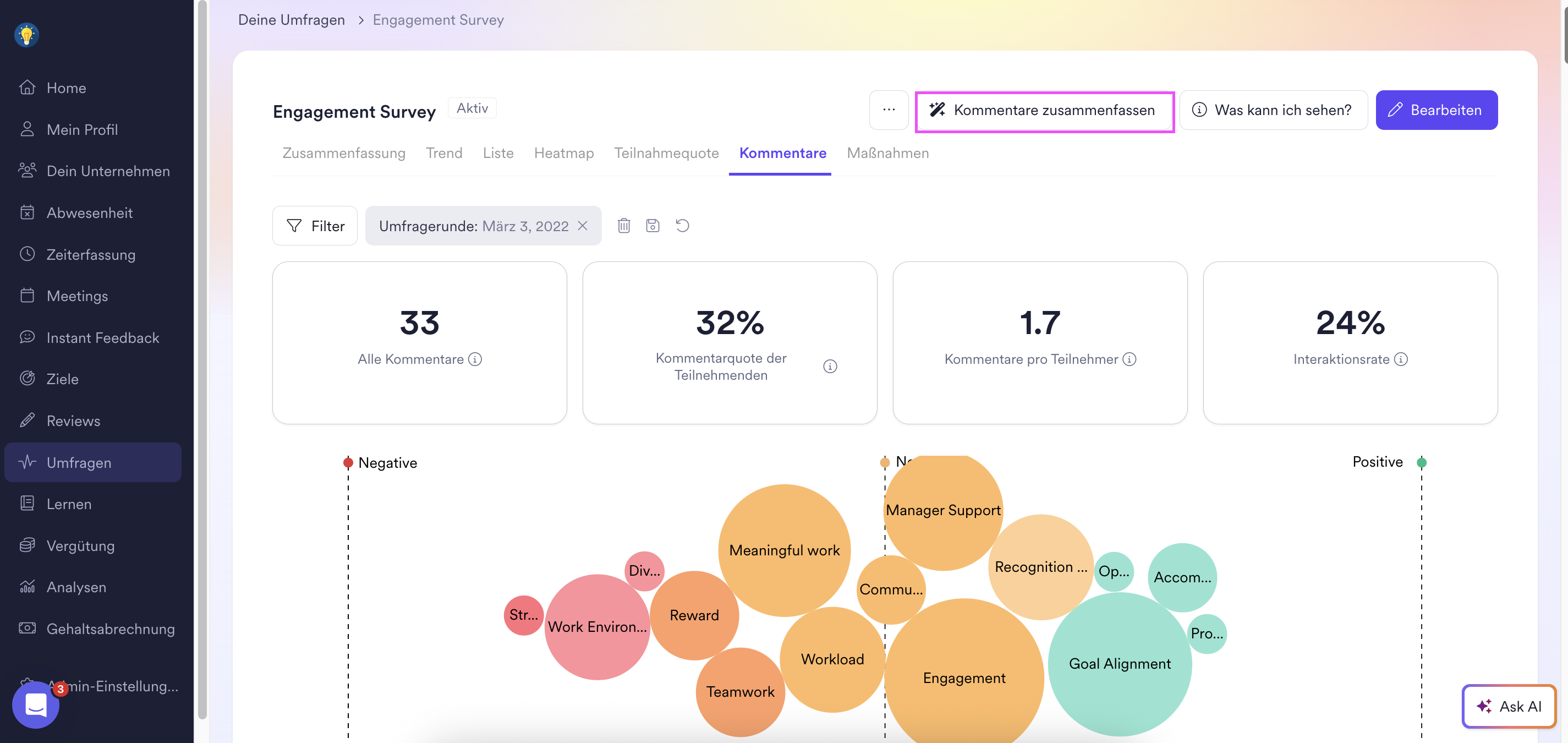Save current filter with the disk icon
Screen dimensions: 1568x743
click(653, 226)
